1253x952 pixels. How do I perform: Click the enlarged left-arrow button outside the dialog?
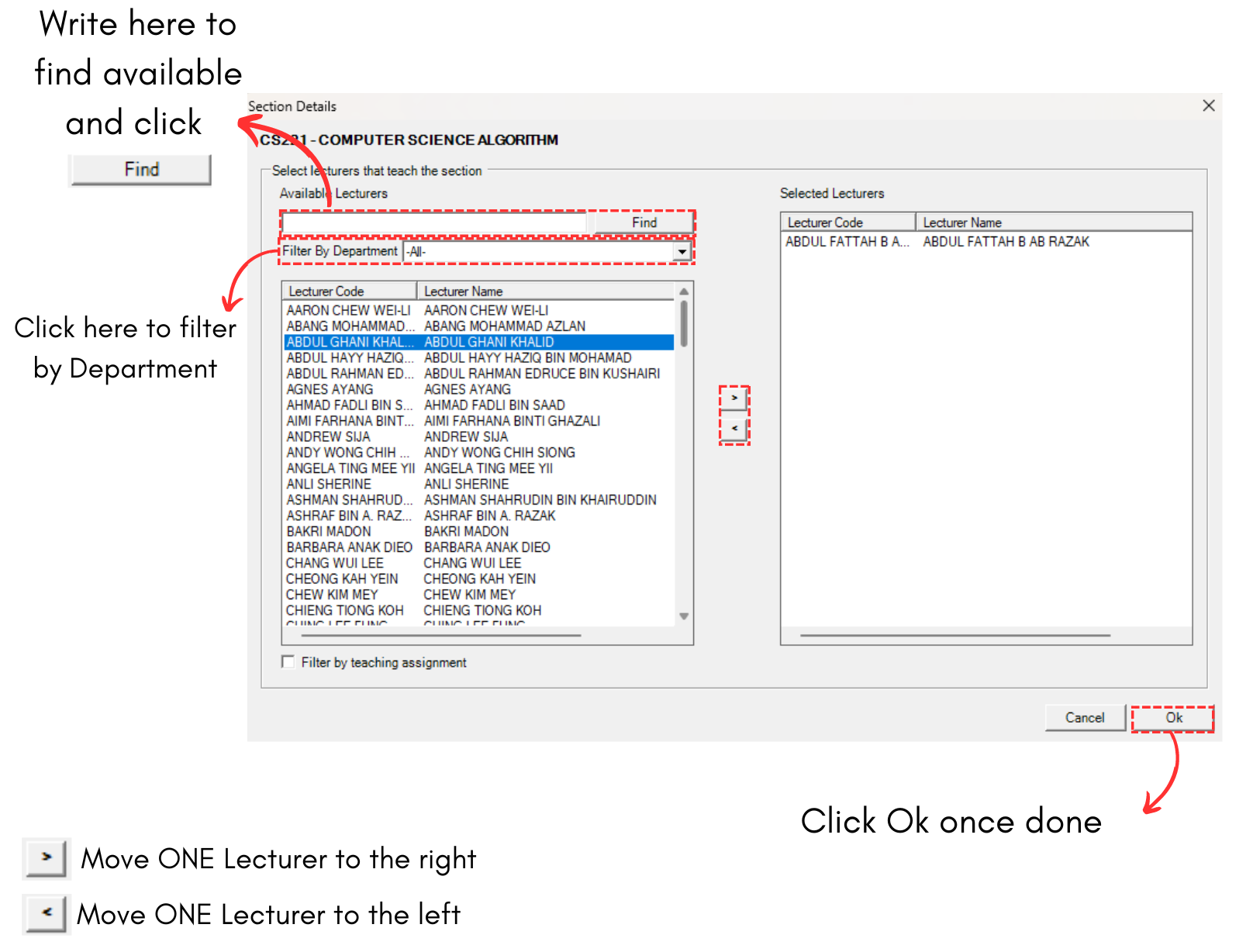(x=47, y=913)
